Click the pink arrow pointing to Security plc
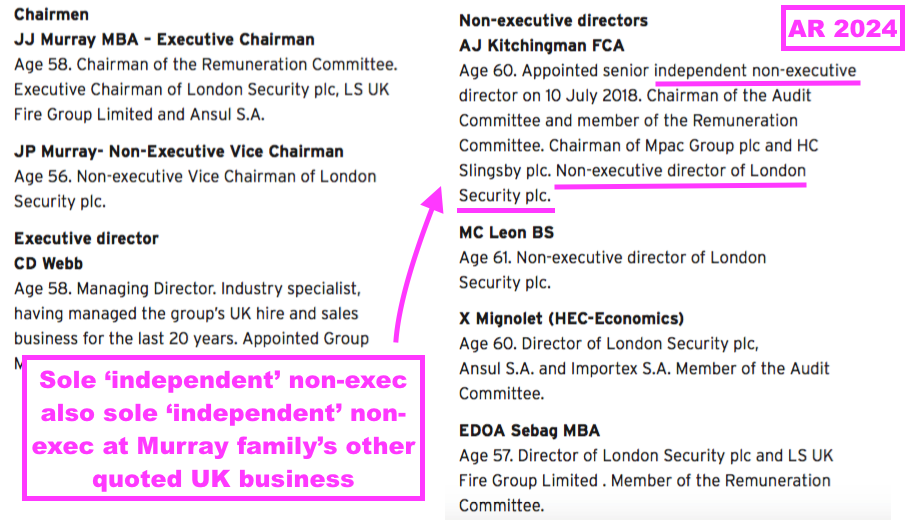 [418, 264]
